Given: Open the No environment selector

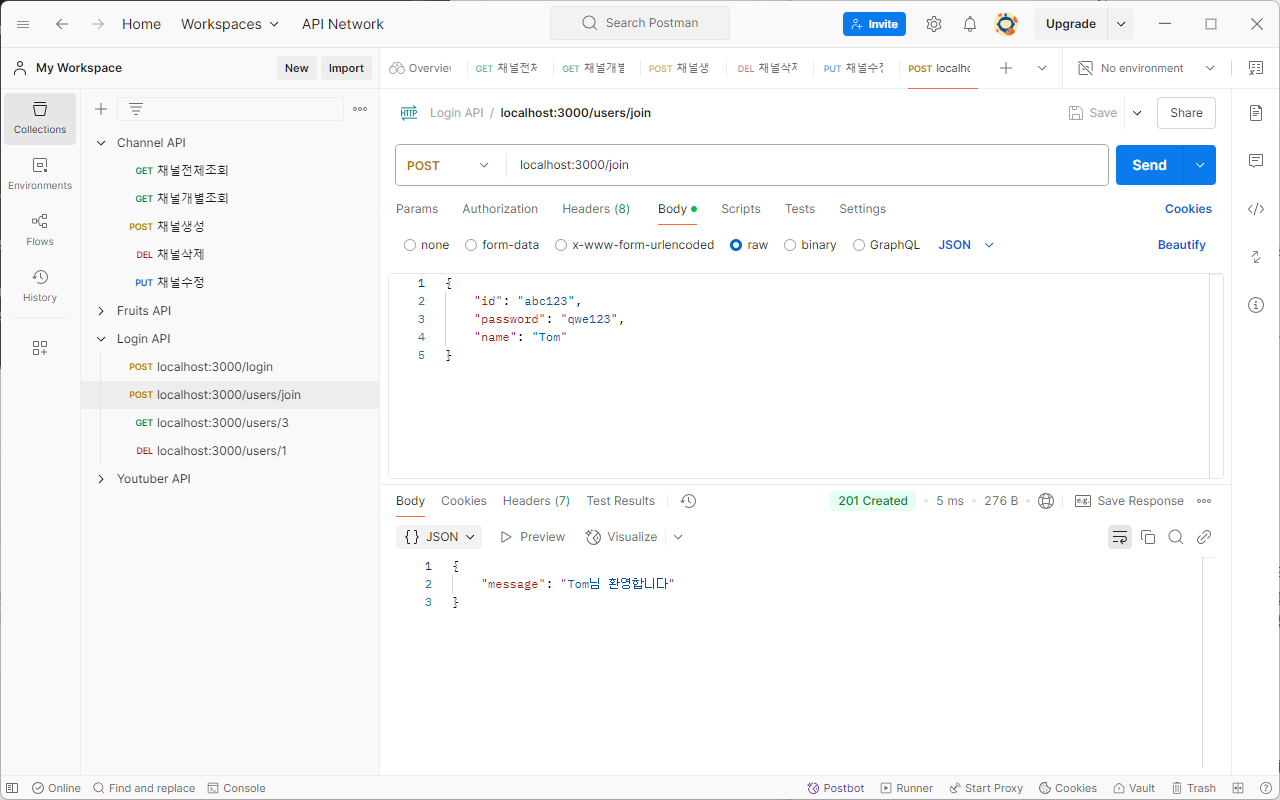Looking at the screenshot, I should (x=1146, y=68).
